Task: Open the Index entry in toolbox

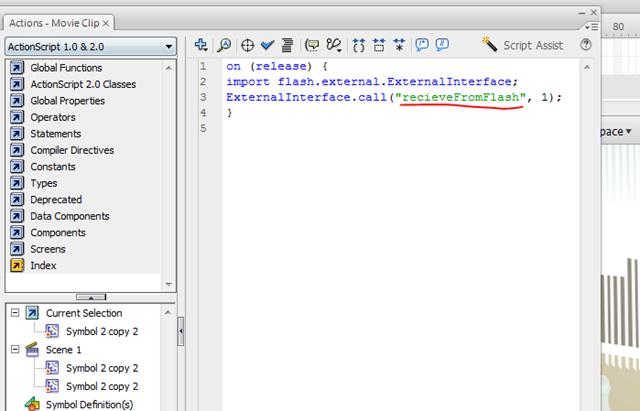Action: [43, 265]
